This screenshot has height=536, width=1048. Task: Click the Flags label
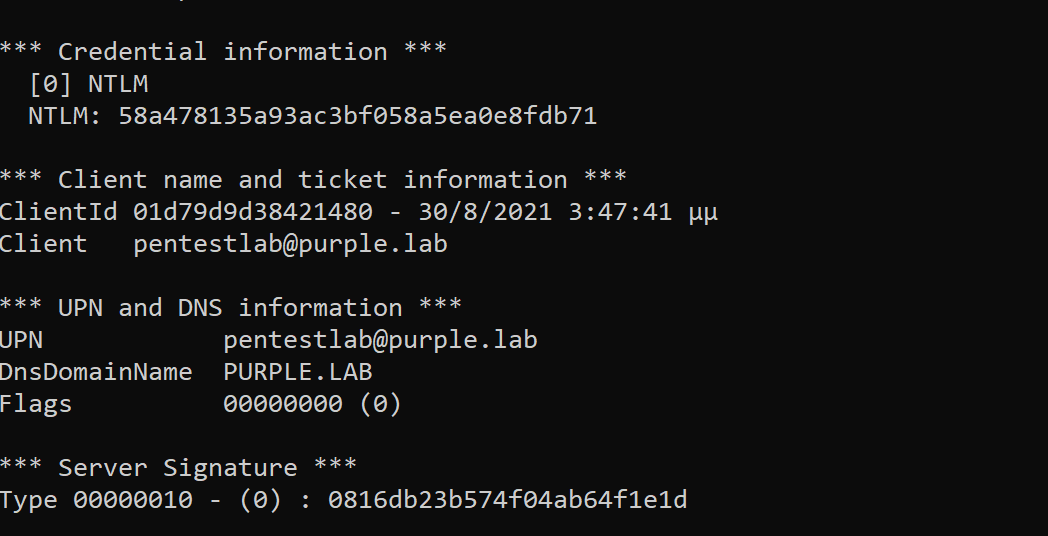coord(37,404)
